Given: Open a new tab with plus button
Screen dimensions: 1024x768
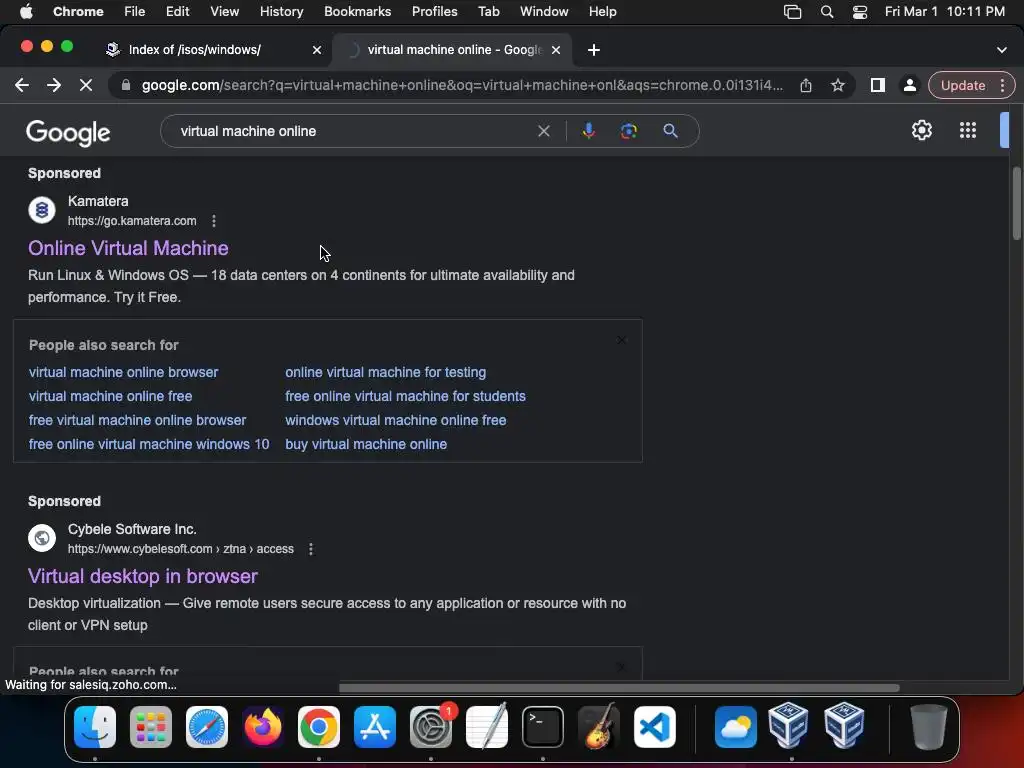Looking at the screenshot, I should [594, 50].
